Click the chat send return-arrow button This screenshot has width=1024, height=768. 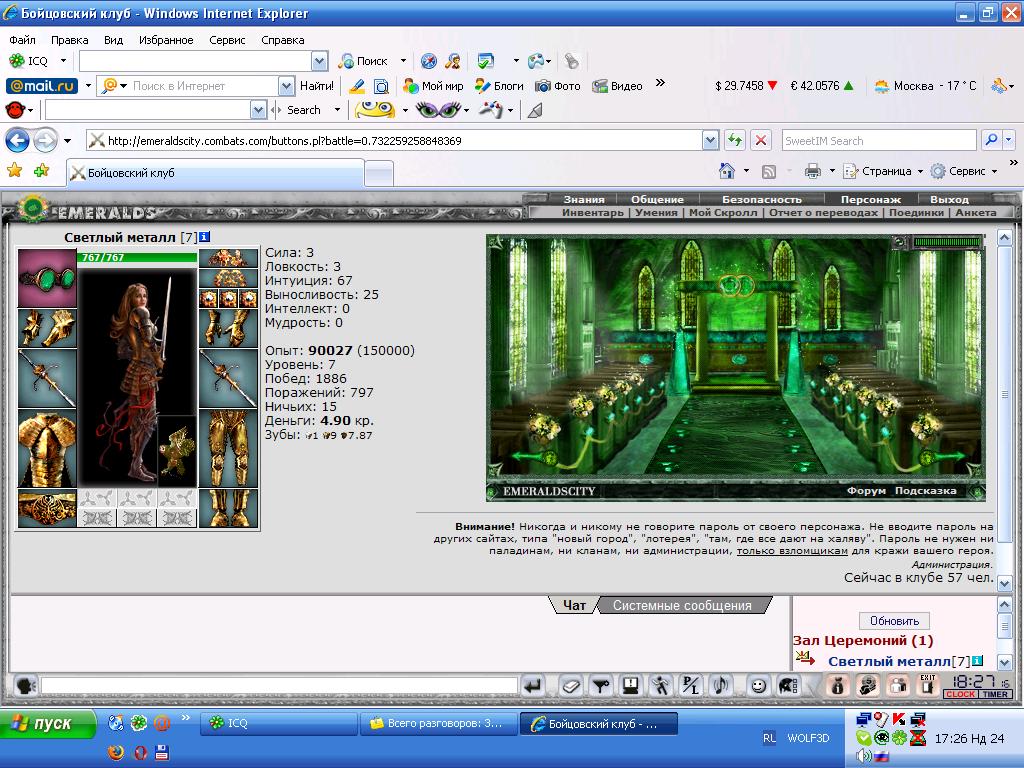(533, 686)
